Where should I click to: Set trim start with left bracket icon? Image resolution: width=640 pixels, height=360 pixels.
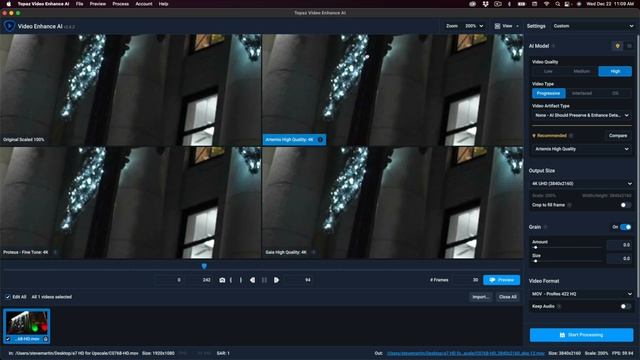[231, 280]
